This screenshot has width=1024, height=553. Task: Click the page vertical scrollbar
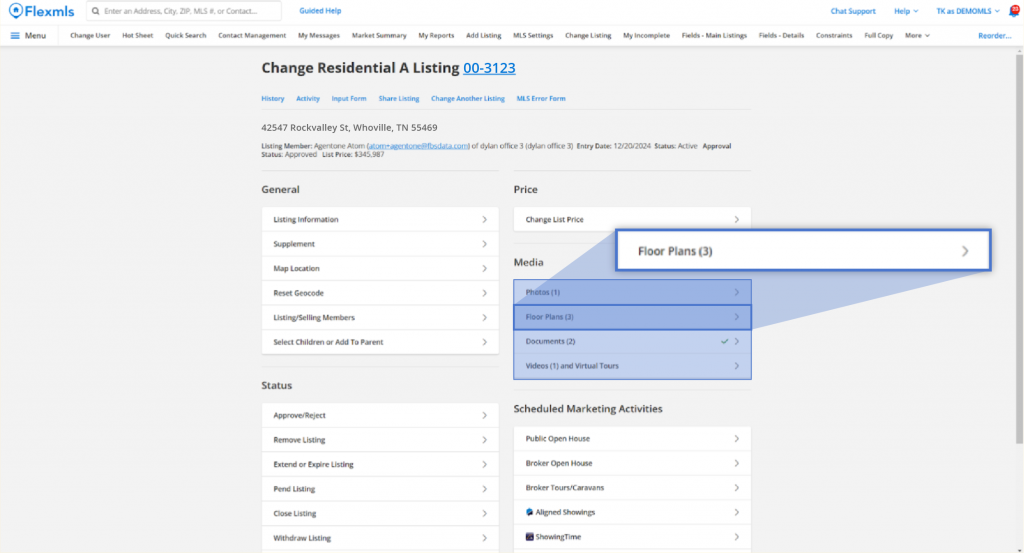pos(1019,250)
